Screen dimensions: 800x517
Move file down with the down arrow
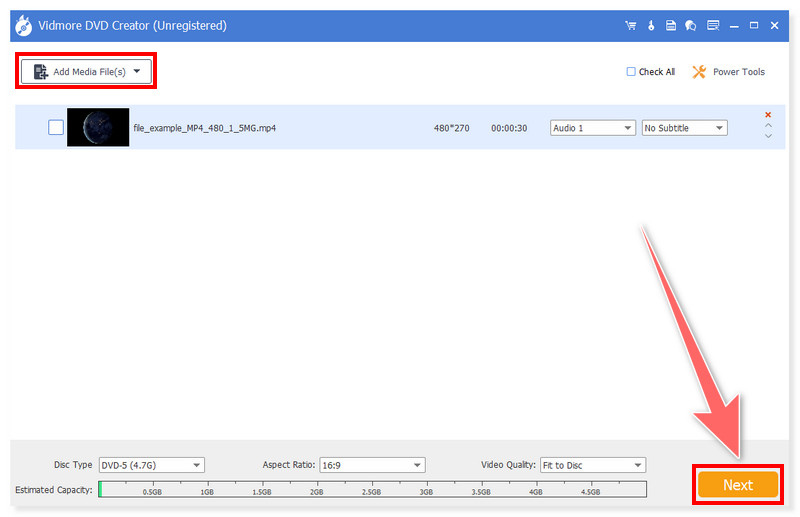tap(768, 136)
